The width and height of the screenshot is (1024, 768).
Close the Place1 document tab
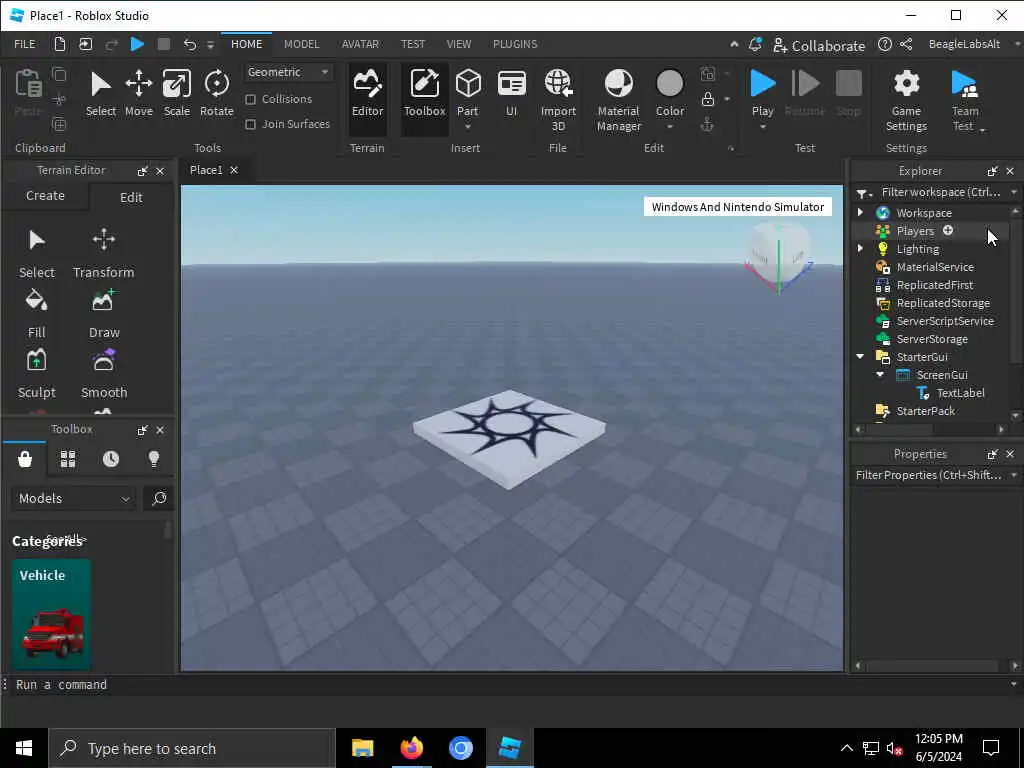tap(234, 170)
